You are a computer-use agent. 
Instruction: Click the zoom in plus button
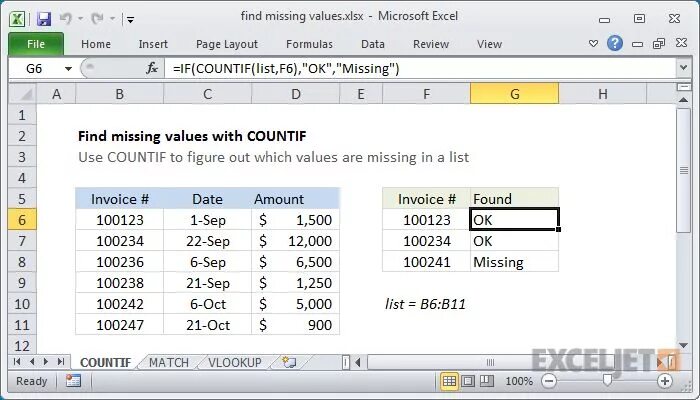(x=665, y=381)
